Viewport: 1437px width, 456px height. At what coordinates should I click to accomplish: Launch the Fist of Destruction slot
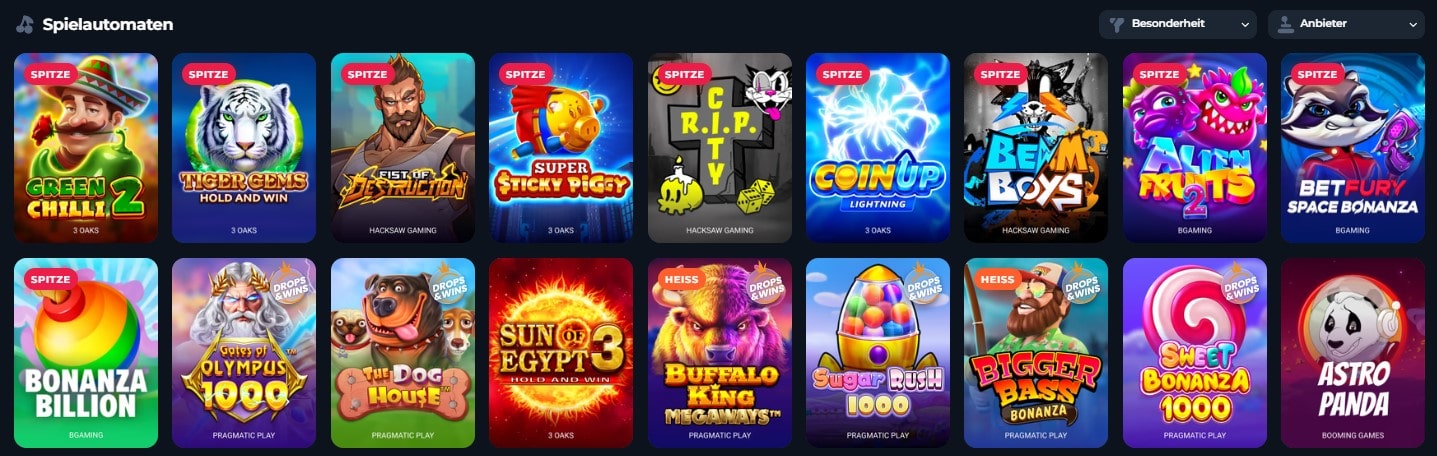(403, 148)
